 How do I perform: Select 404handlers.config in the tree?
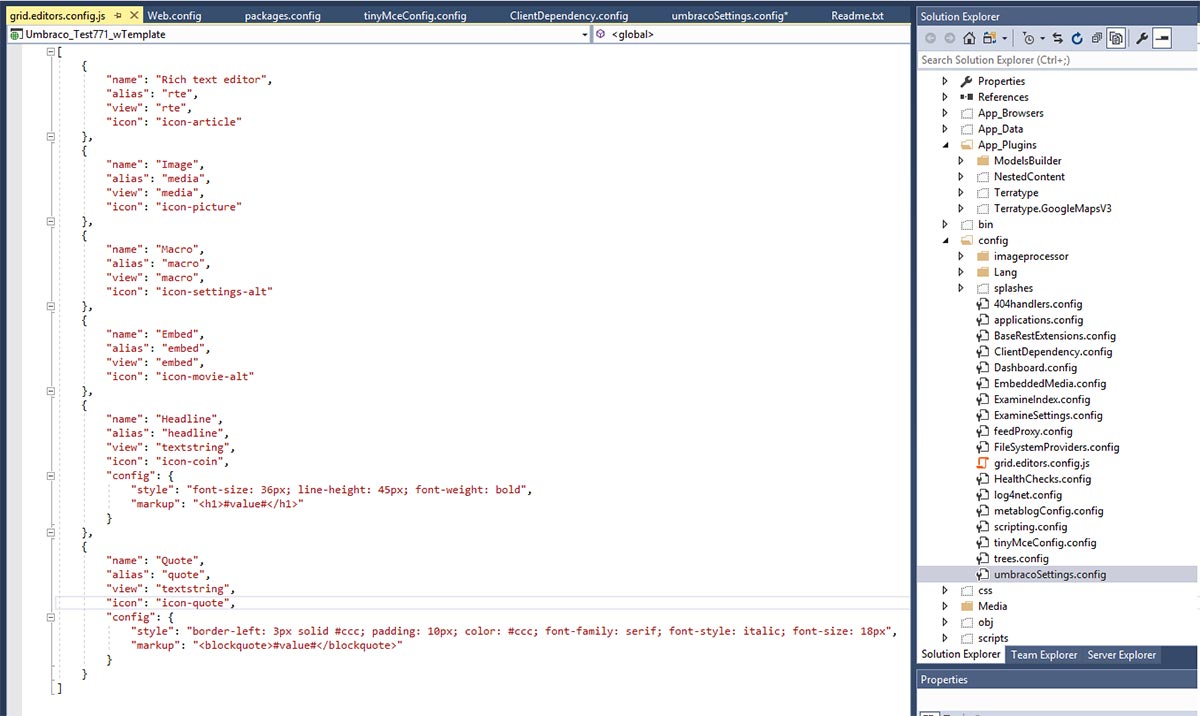point(1038,304)
